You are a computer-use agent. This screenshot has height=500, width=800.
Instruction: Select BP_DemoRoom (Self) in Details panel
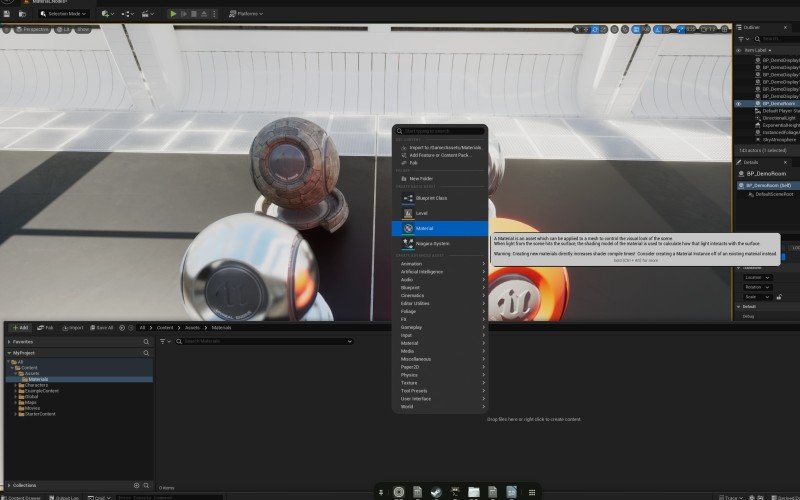point(768,186)
